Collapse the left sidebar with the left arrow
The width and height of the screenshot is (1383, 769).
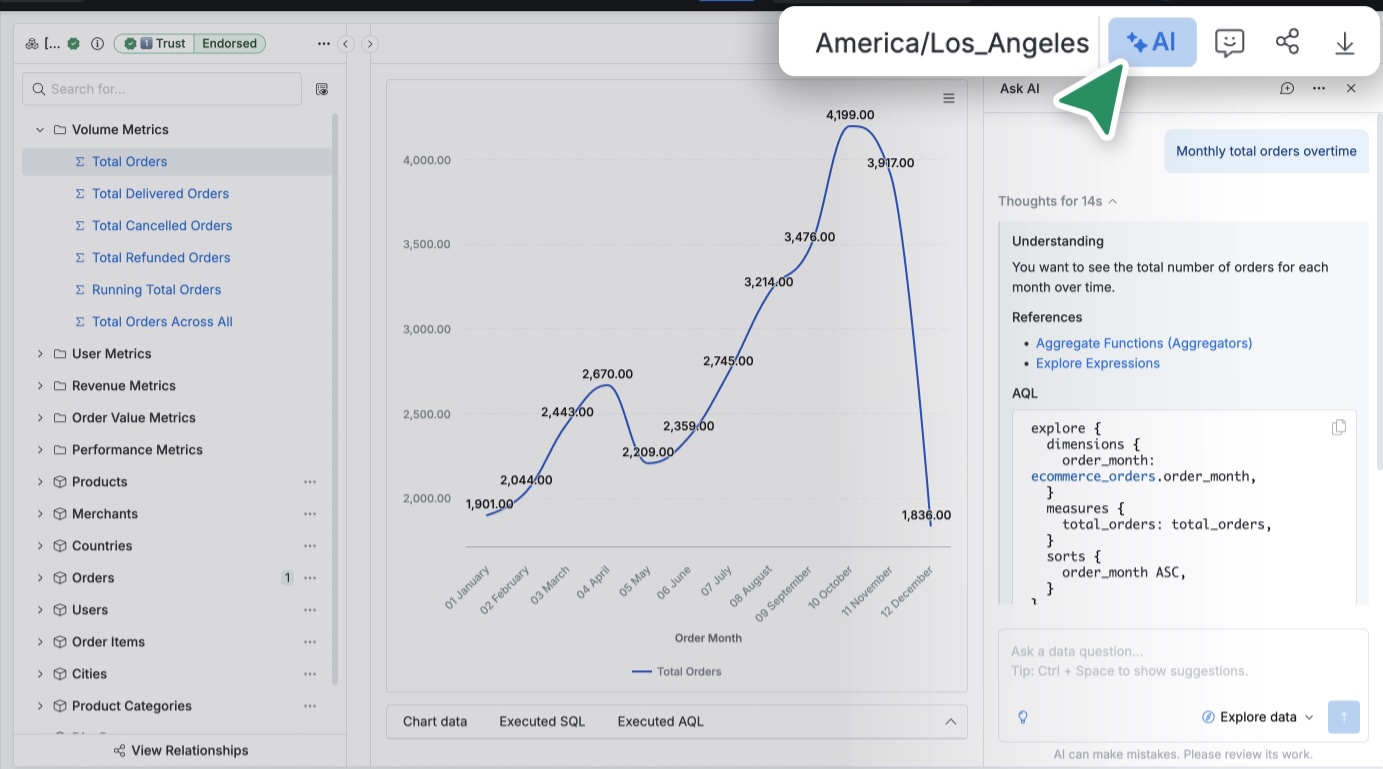pos(346,44)
